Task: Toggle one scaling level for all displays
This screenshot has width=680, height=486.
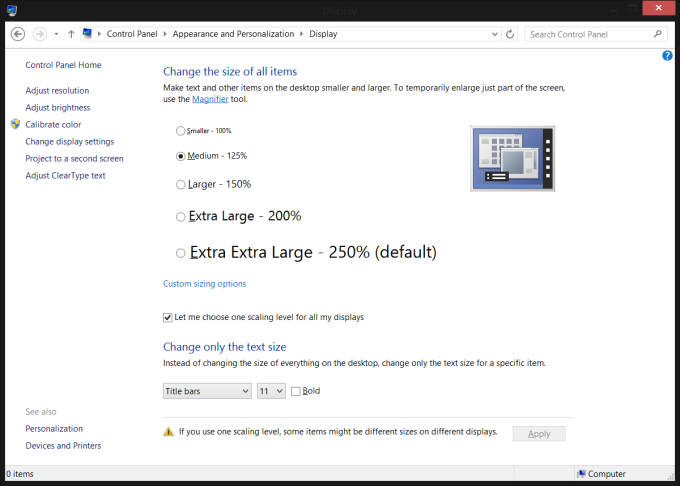Action: pos(168,317)
